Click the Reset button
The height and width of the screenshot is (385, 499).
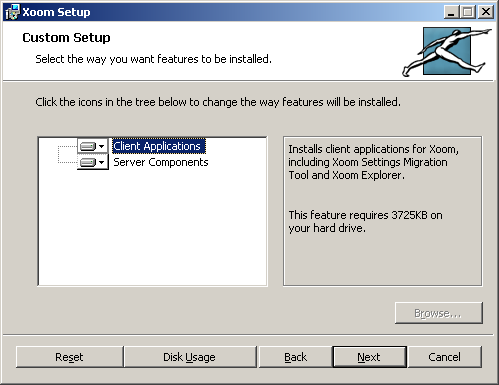coord(69,357)
